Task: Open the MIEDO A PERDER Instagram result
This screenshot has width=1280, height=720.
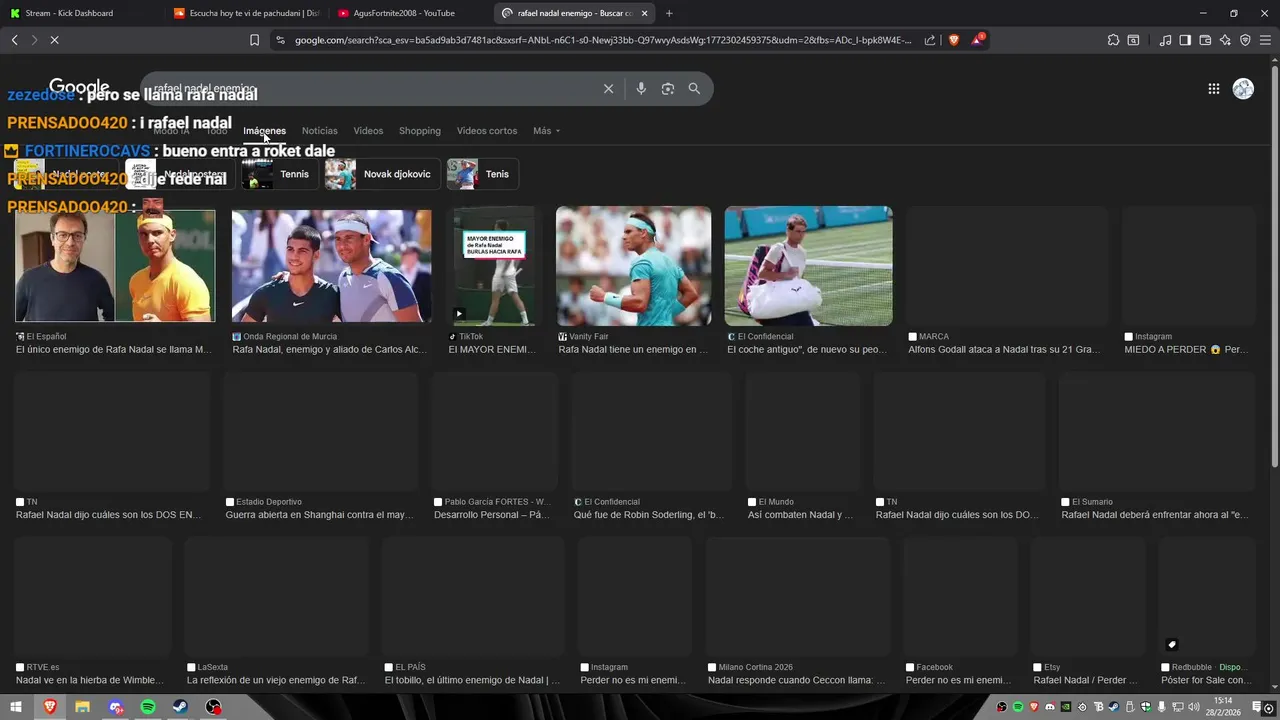Action: (x=1187, y=350)
